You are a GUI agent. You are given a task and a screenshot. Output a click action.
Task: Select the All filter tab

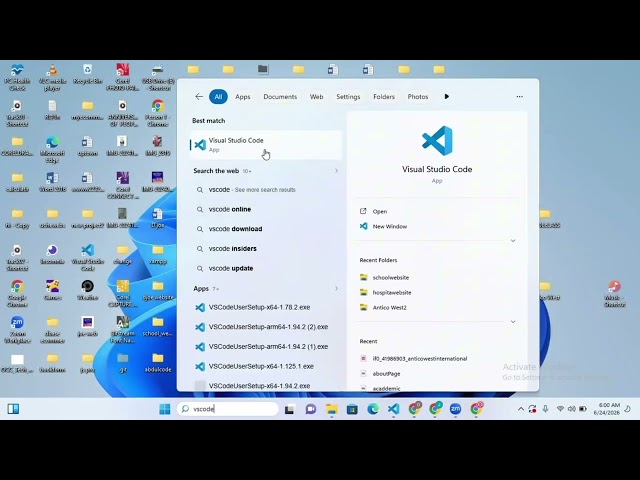pos(218,97)
